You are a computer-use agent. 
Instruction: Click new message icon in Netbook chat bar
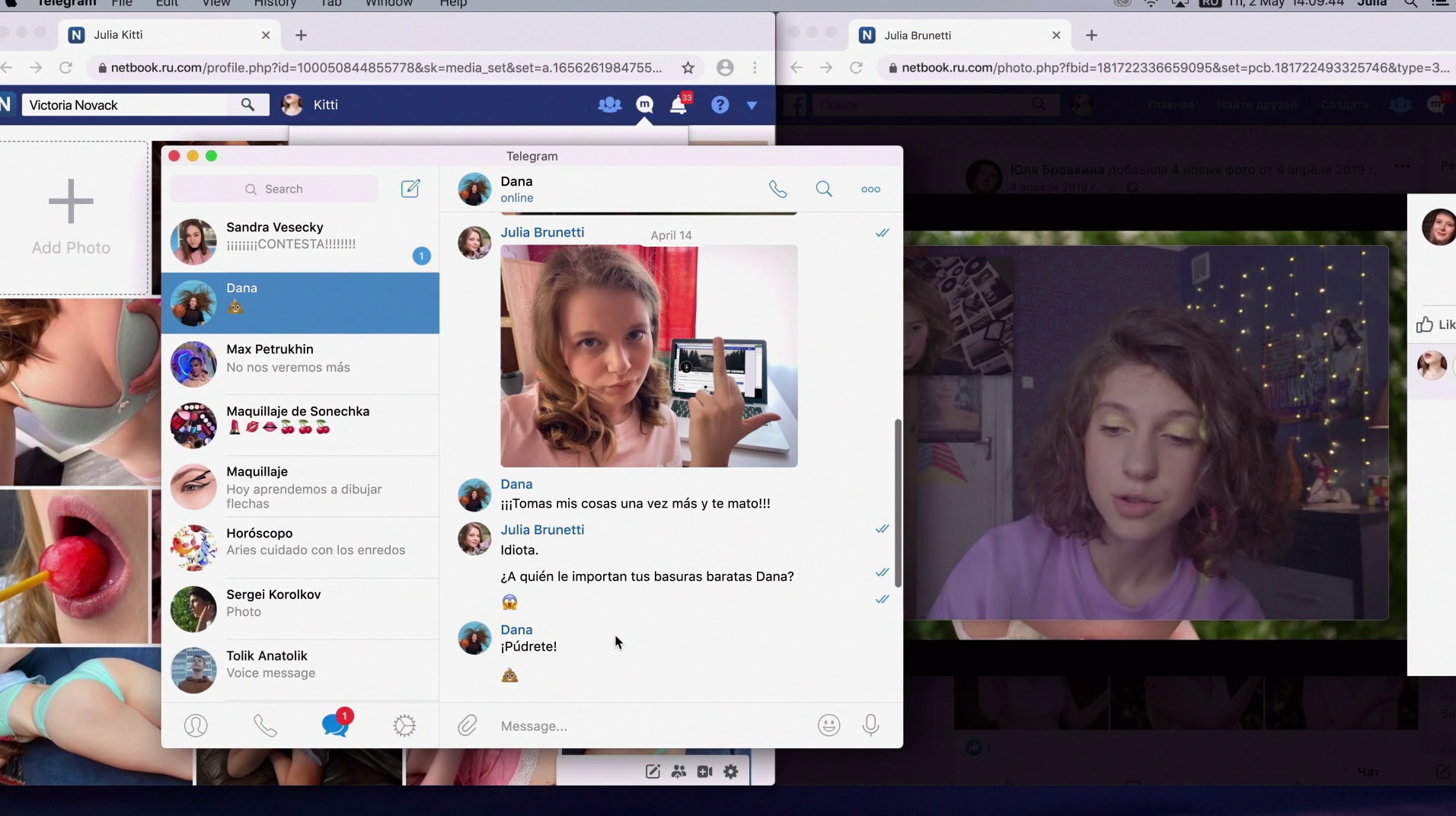point(653,772)
